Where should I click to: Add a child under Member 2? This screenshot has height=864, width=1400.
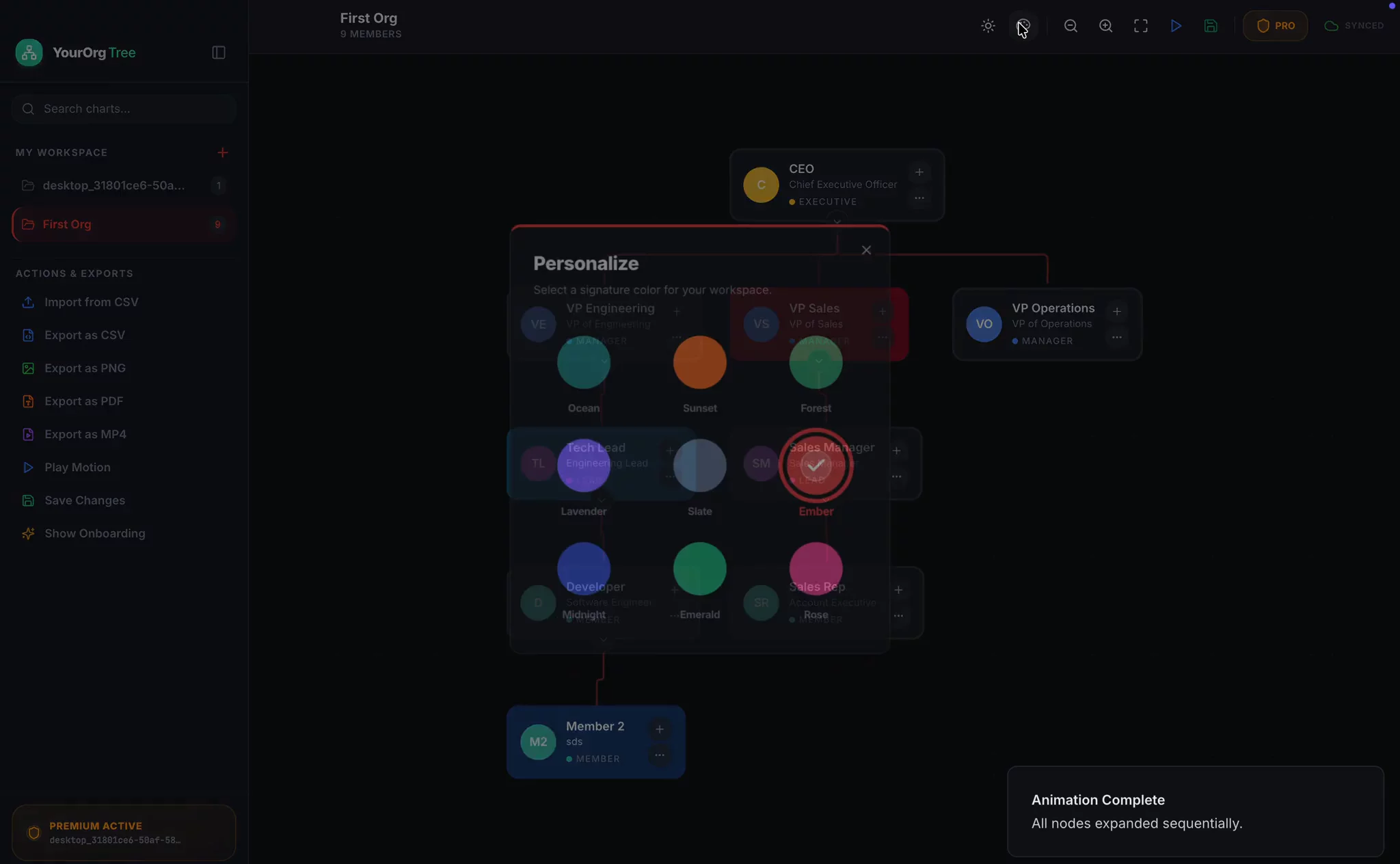660,729
